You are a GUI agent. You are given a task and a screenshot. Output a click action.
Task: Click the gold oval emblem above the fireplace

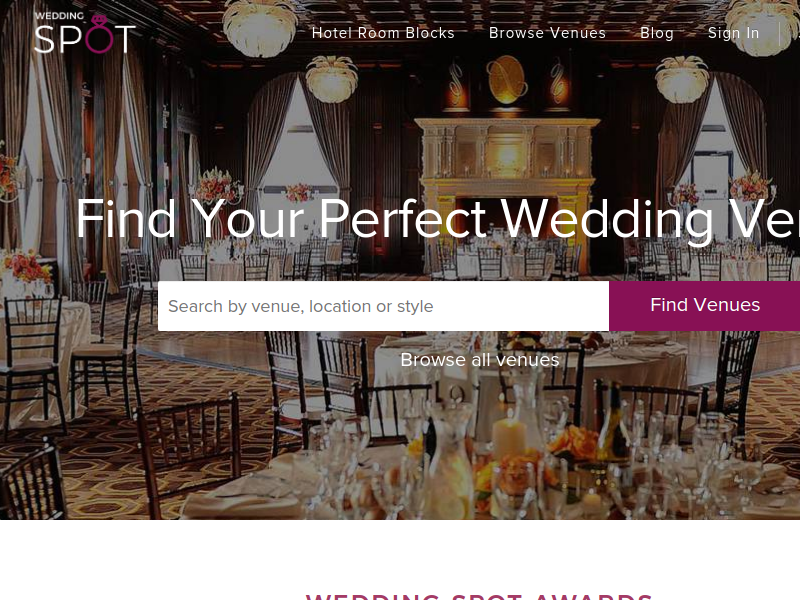tap(507, 81)
